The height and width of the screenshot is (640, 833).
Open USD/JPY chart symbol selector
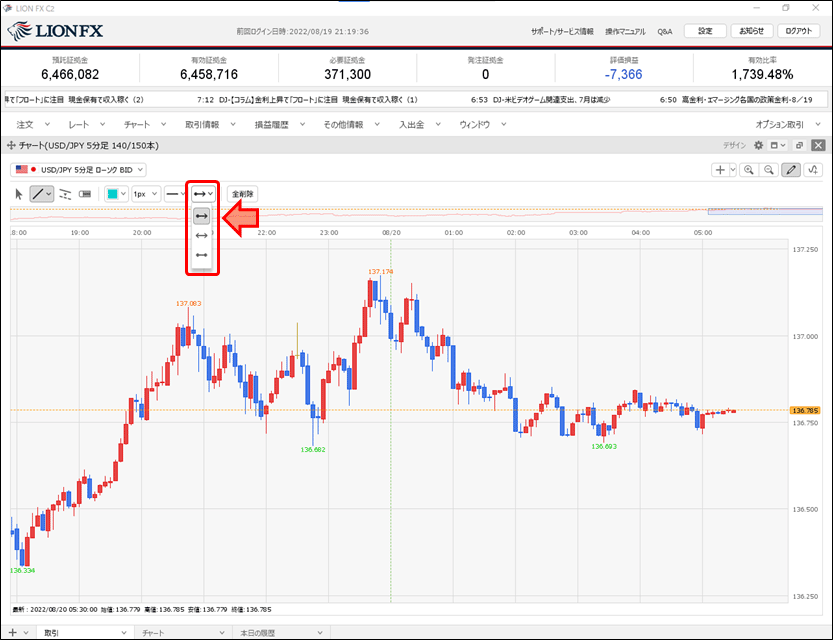(x=79, y=170)
